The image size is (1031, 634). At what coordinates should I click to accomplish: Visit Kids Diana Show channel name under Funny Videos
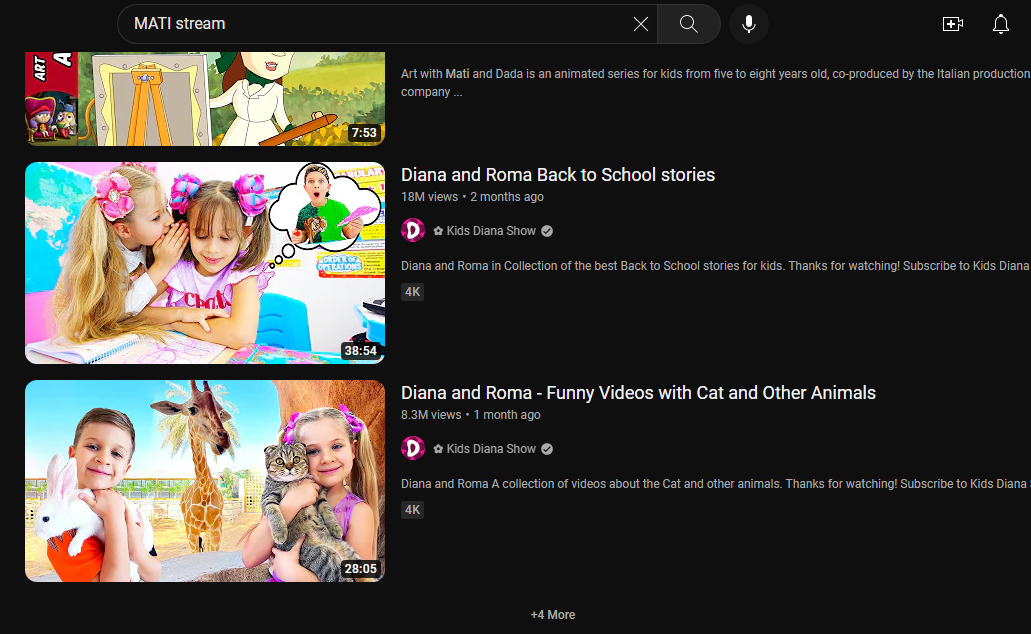tap(485, 449)
